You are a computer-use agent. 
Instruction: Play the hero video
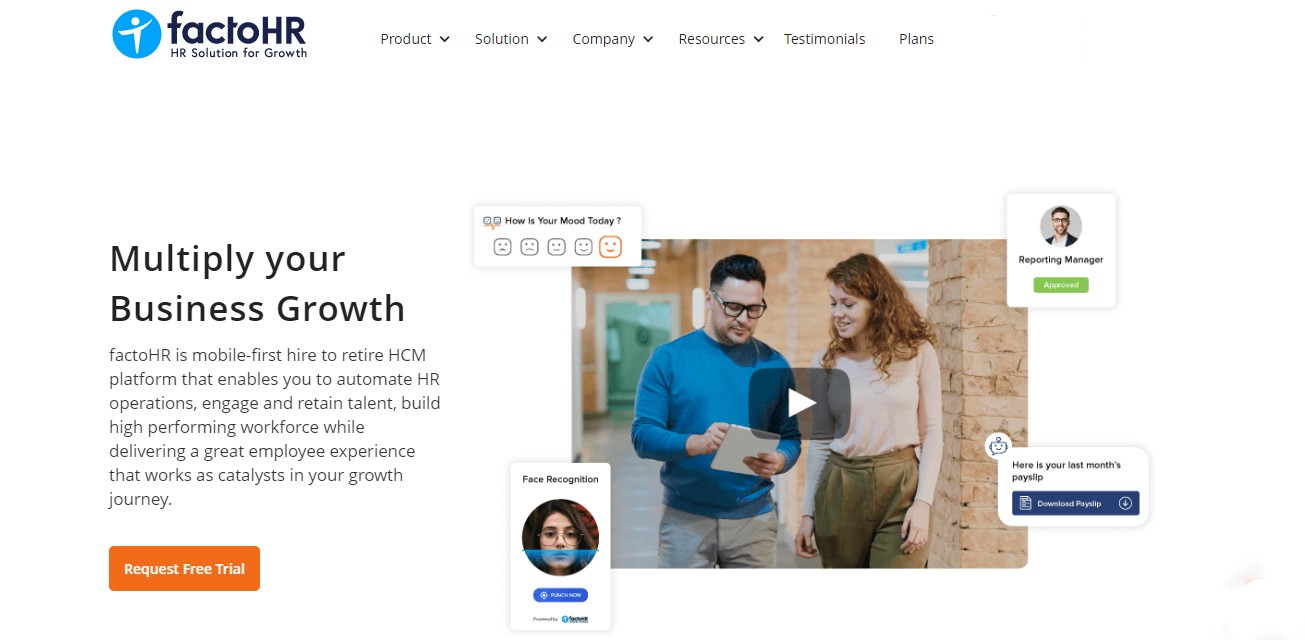[800, 403]
